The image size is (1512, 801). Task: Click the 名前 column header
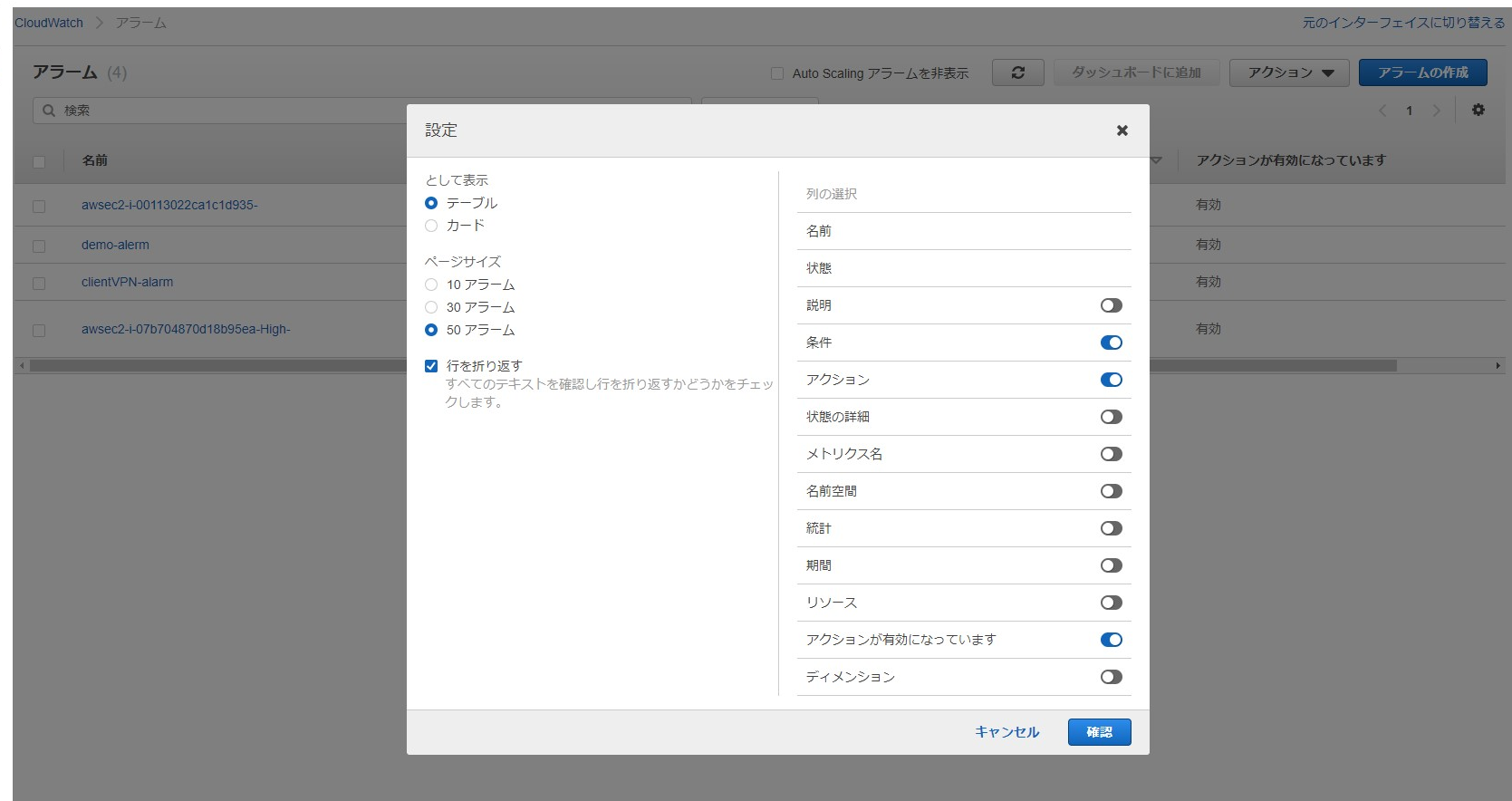[x=95, y=160]
